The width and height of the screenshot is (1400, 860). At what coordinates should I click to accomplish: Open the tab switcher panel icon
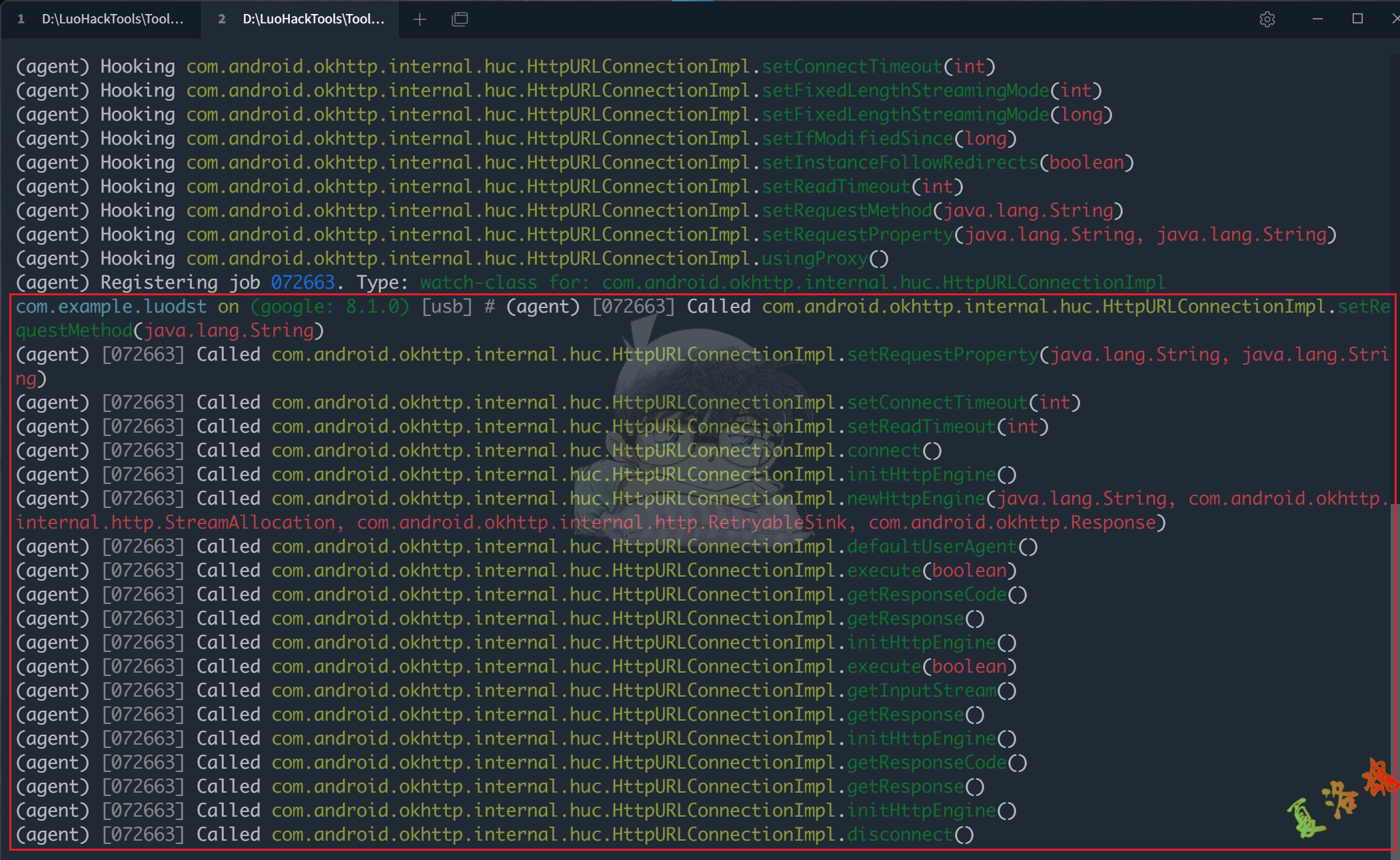(x=460, y=19)
